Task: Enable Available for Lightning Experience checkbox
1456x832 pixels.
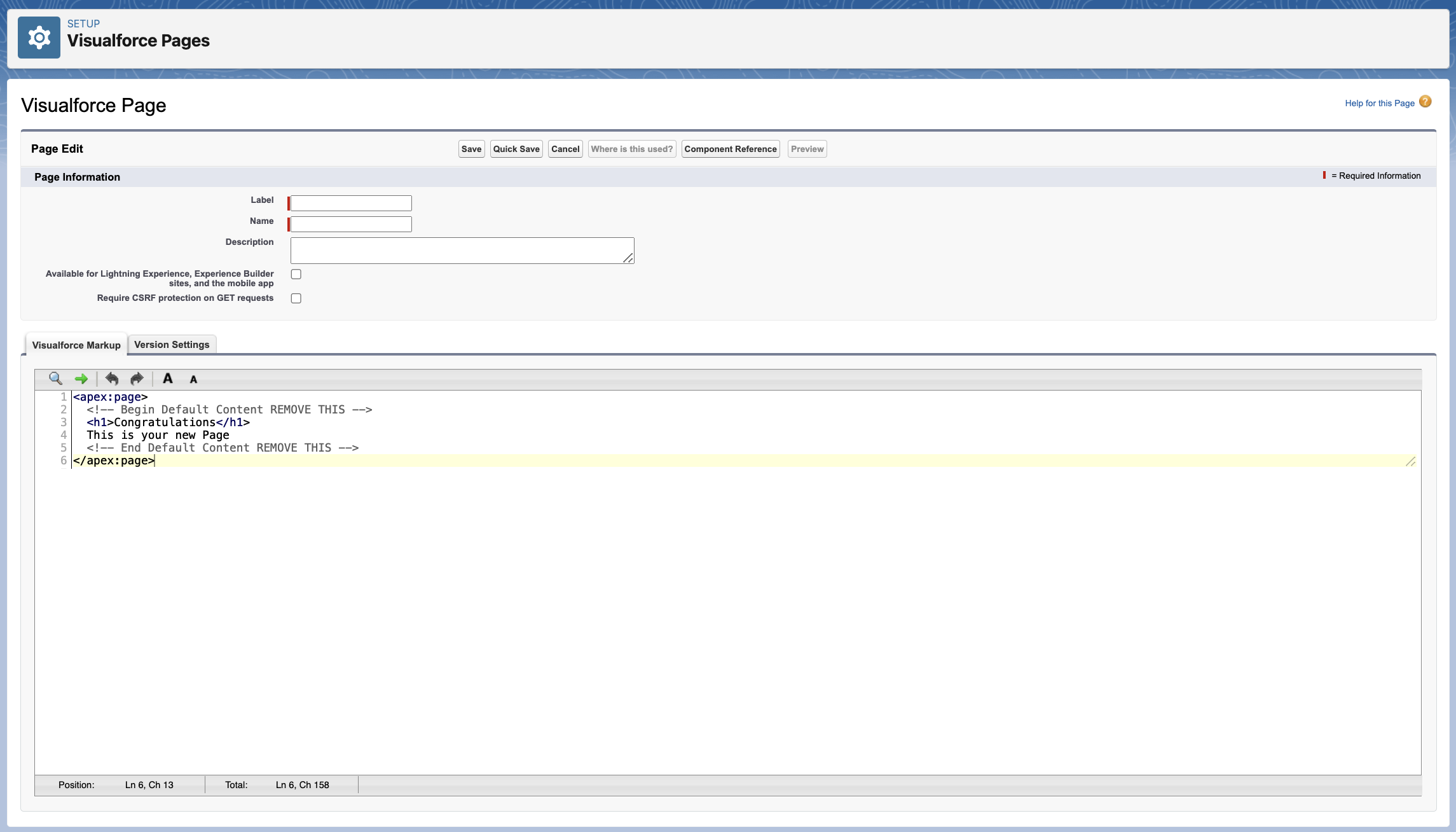Action: pyautogui.click(x=296, y=274)
